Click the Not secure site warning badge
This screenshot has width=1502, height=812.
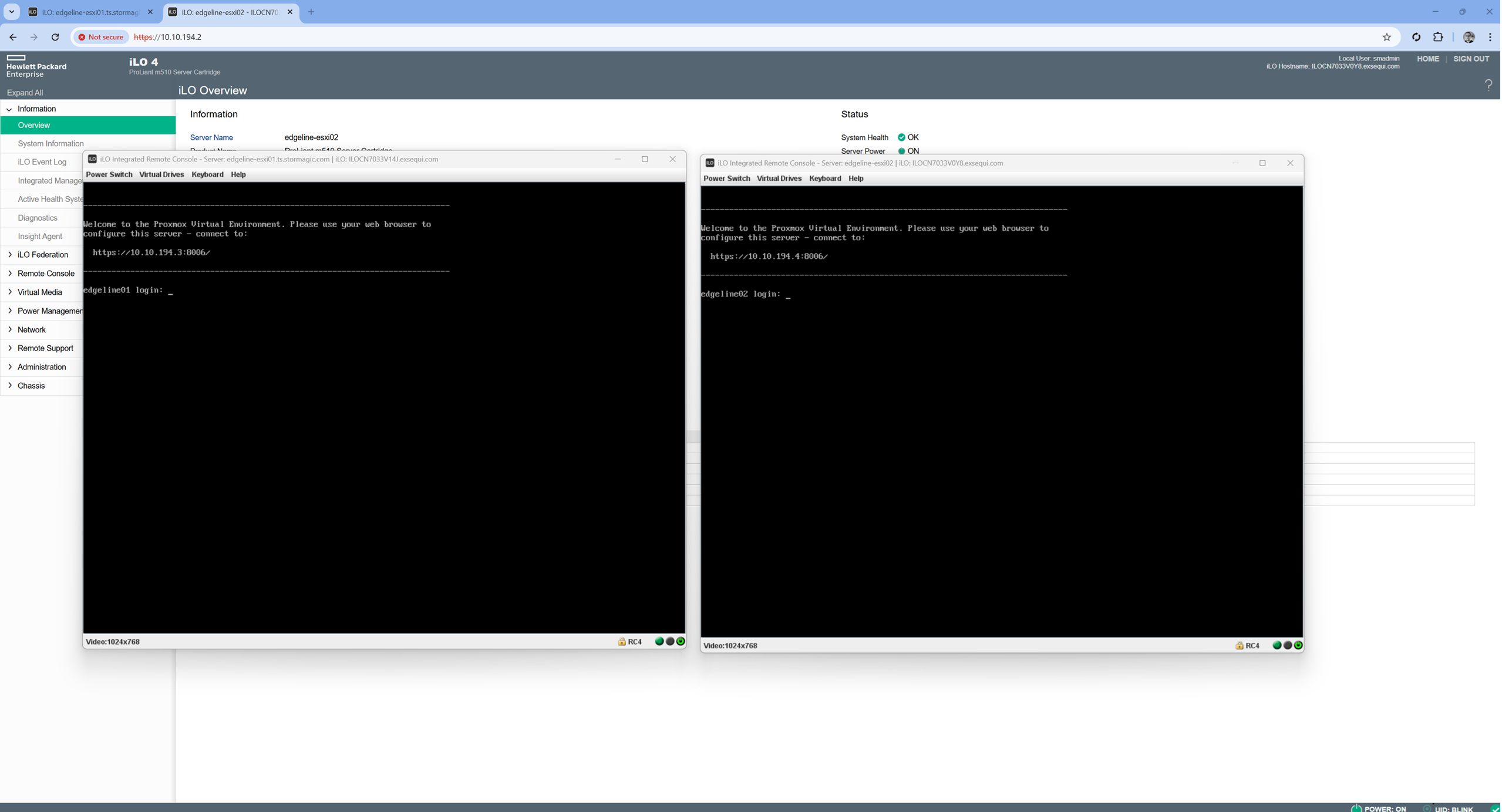tap(100, 37)
